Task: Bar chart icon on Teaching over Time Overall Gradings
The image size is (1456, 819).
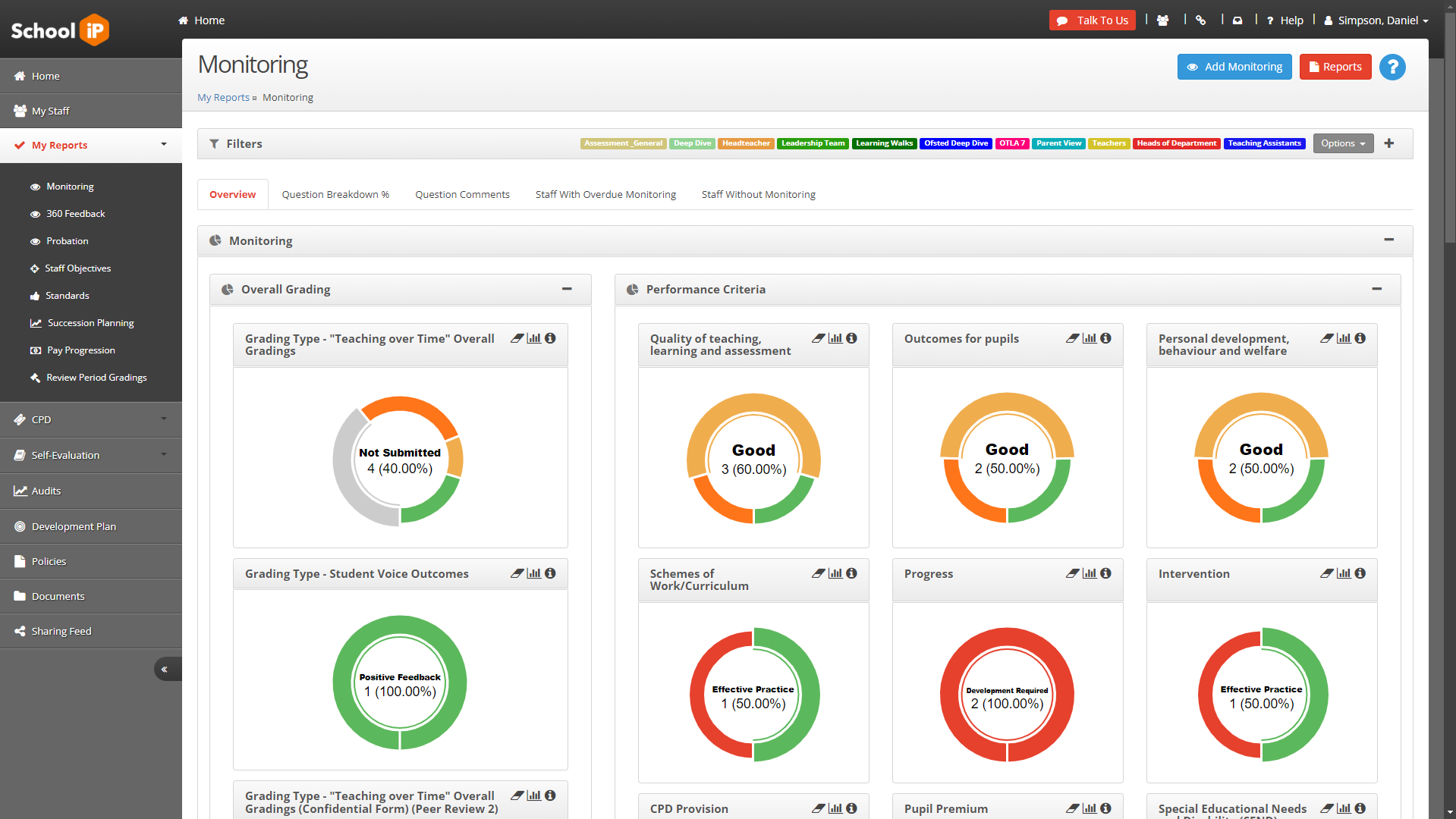Action: coord(534,338)
